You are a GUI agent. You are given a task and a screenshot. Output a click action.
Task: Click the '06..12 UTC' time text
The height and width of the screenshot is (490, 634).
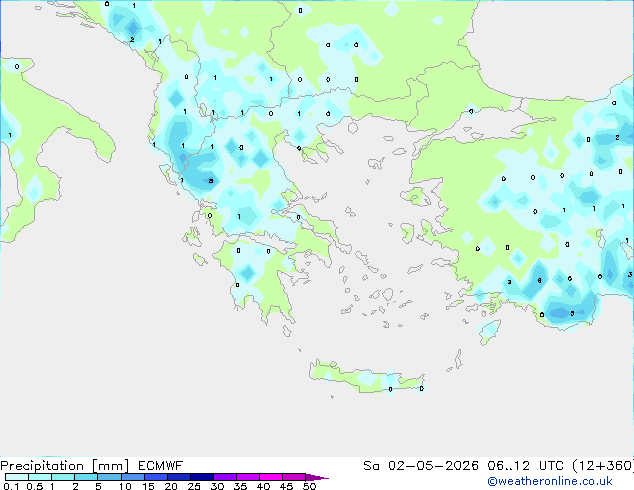coord(526,466)
